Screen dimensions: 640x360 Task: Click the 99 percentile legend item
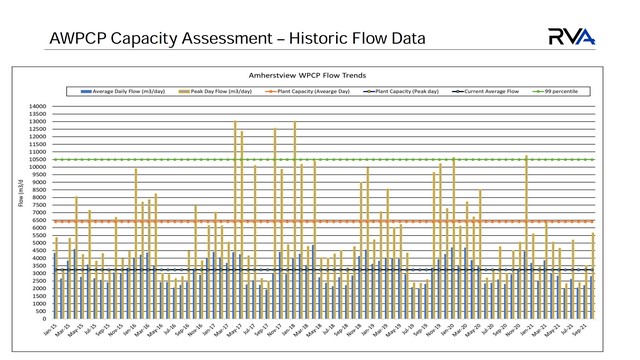tap(555, 91)
